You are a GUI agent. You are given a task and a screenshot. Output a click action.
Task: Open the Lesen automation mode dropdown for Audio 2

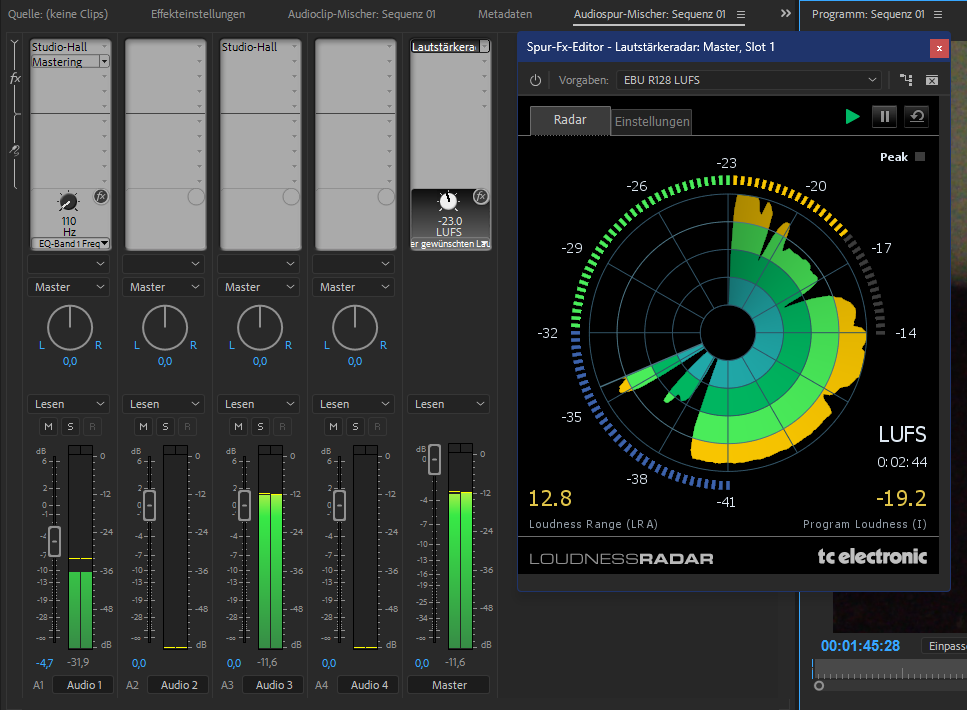coord(163,404)
